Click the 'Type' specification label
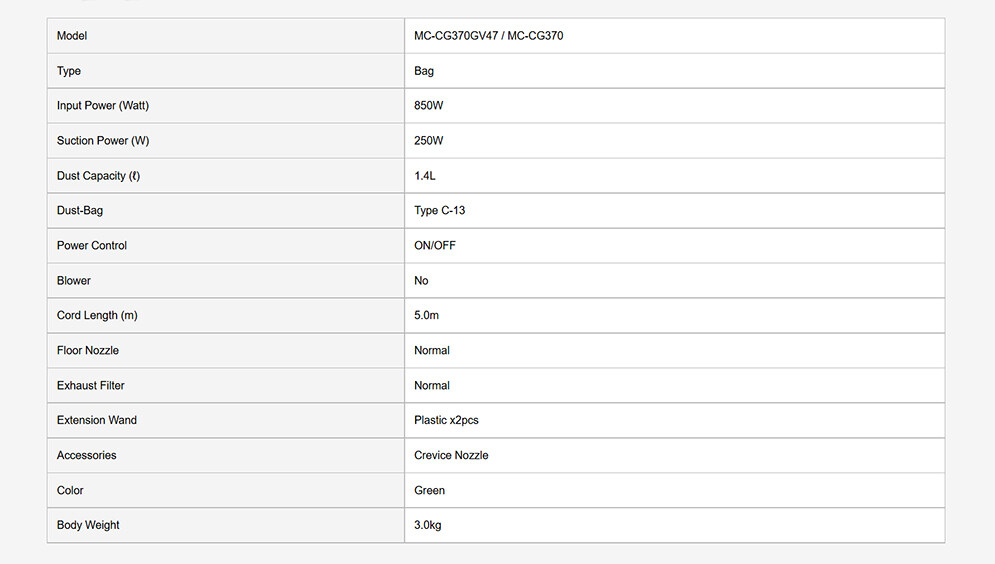The height and width of the screenshot is (564, 995). point(69,71)
